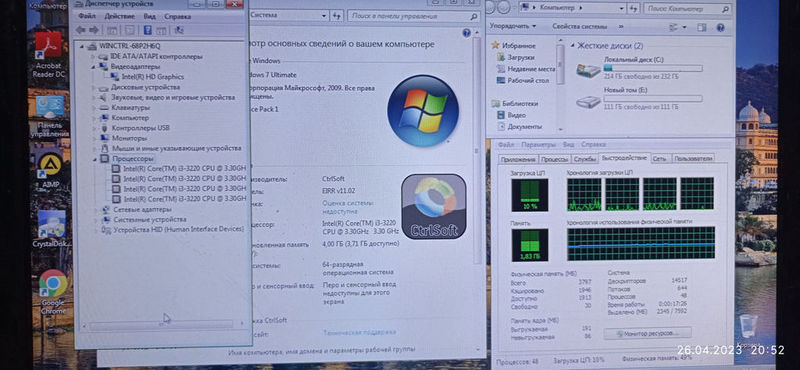The image size is (800, 370).
Task: Open the Действие menu in Device Manager
Action: pyautogui.click(x=119, y=16)
